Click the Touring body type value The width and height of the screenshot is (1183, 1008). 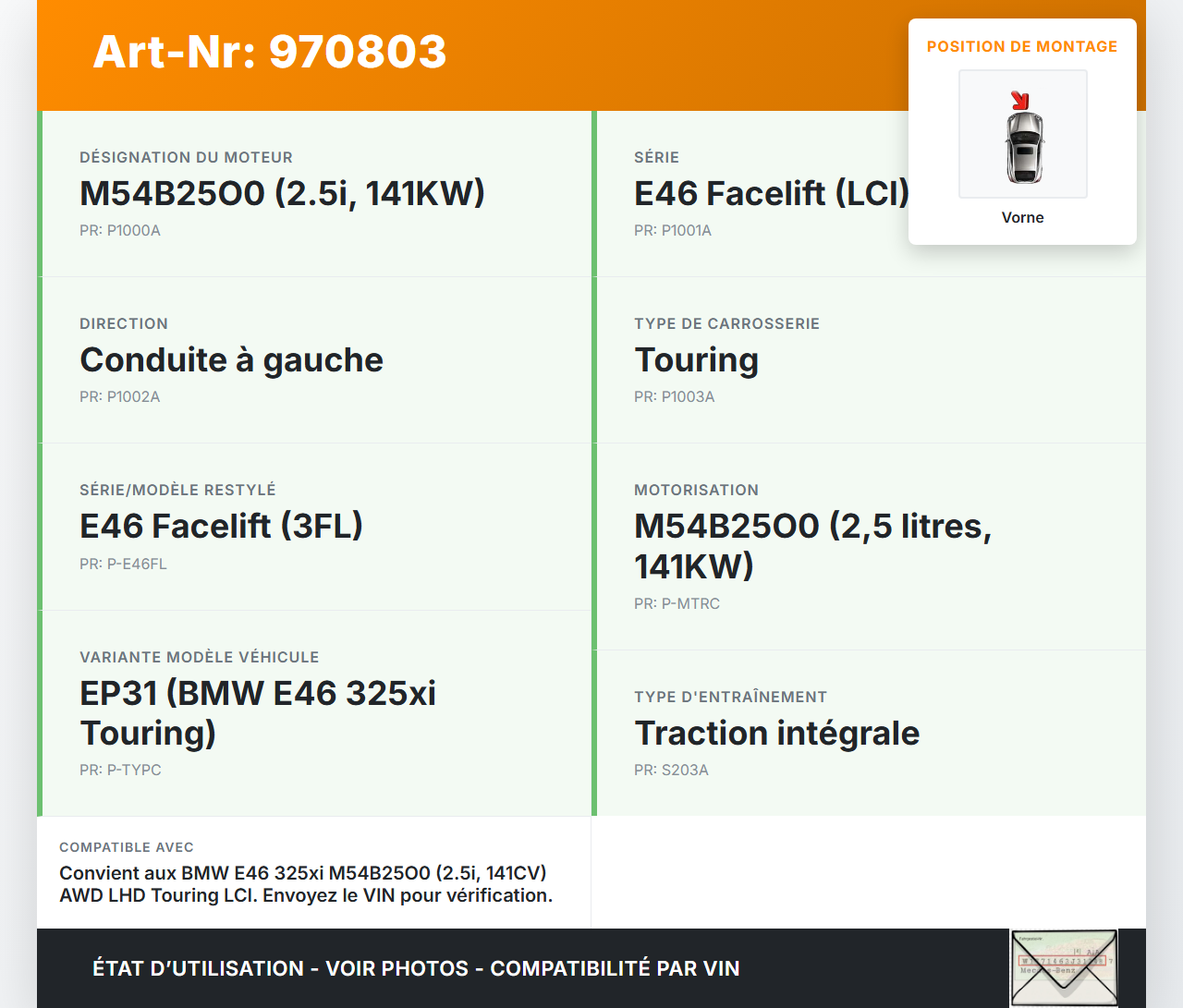click(x=696, y=359)
